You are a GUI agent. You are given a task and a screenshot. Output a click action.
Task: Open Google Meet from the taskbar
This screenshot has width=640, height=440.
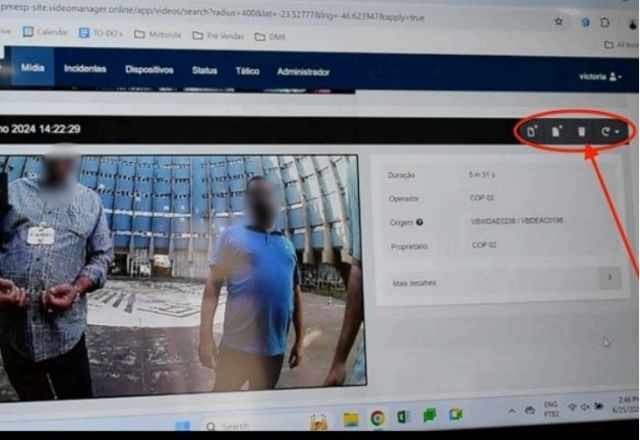coord(456,414)
